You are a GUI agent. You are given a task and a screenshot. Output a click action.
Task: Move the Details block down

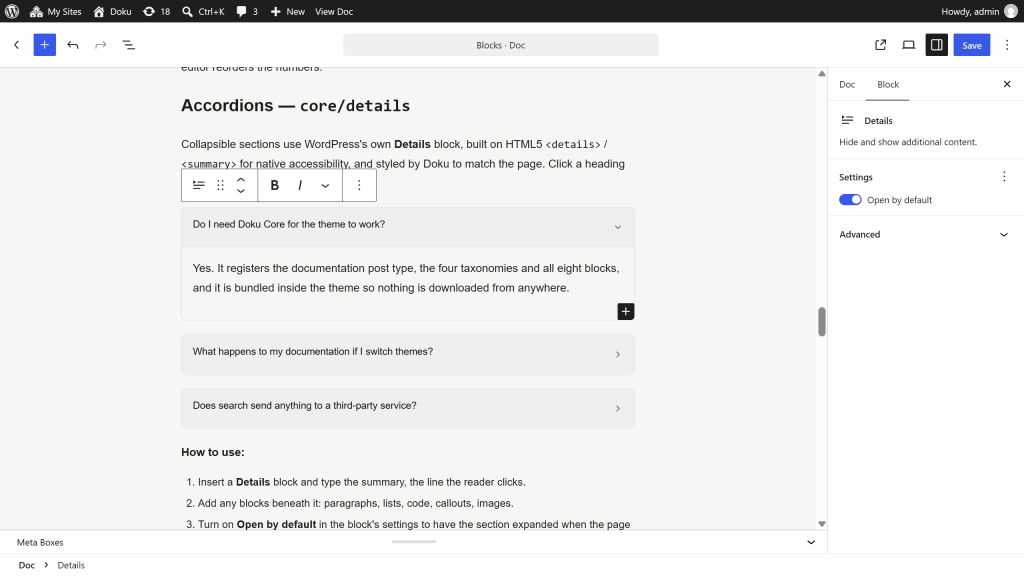[241, 191]
